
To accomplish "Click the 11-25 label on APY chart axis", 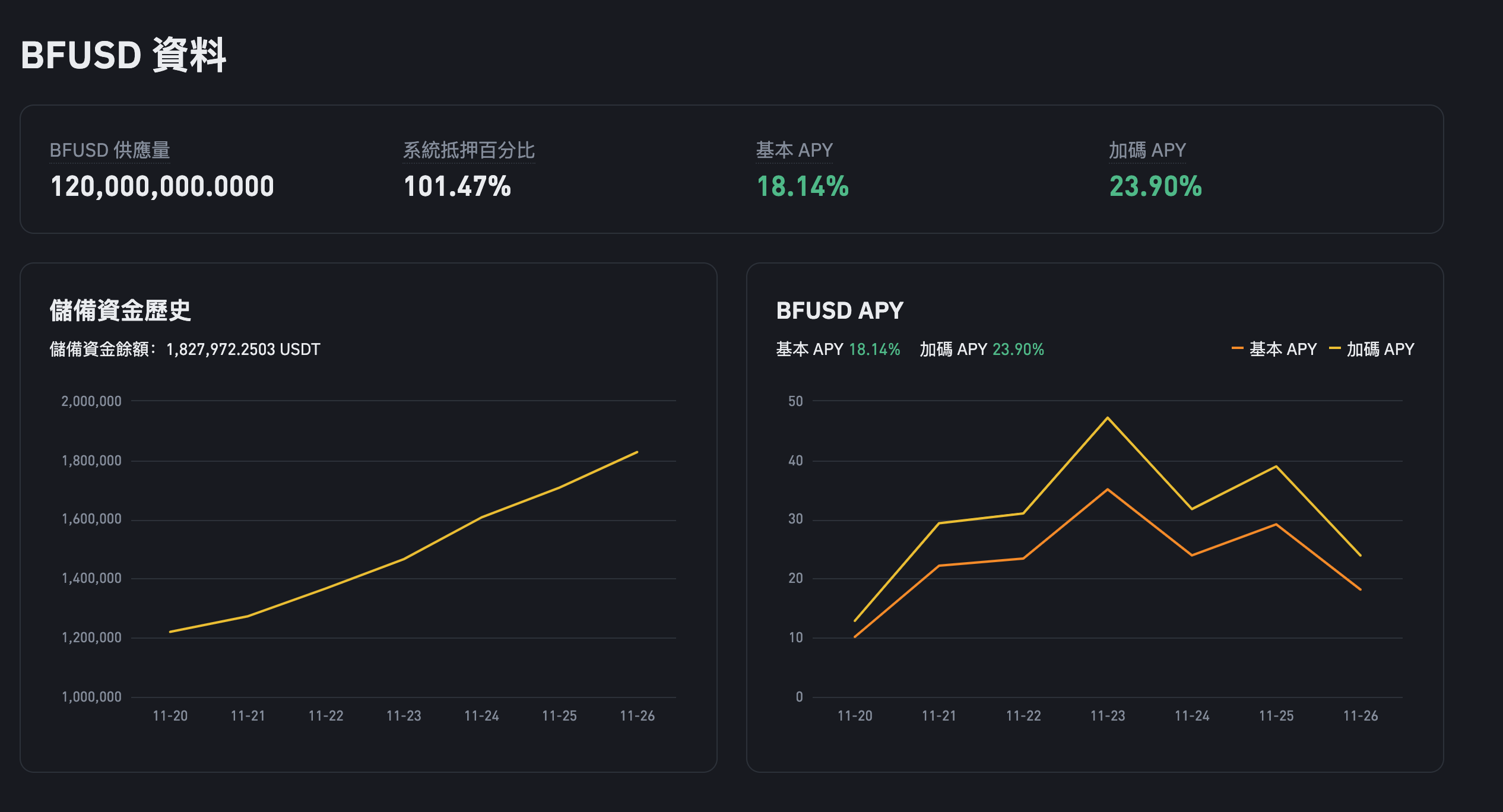I will point(1276,716).
